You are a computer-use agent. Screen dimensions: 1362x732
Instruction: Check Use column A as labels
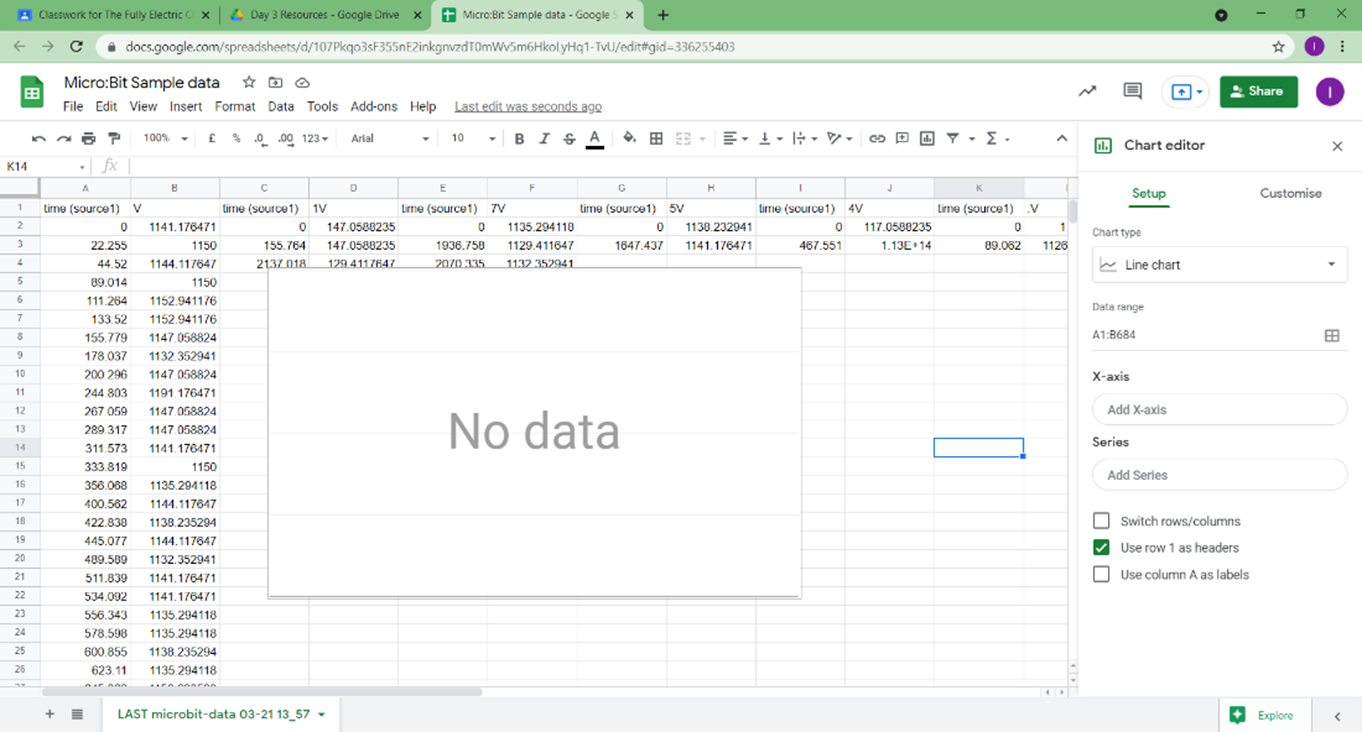(x=1101, y=575)
